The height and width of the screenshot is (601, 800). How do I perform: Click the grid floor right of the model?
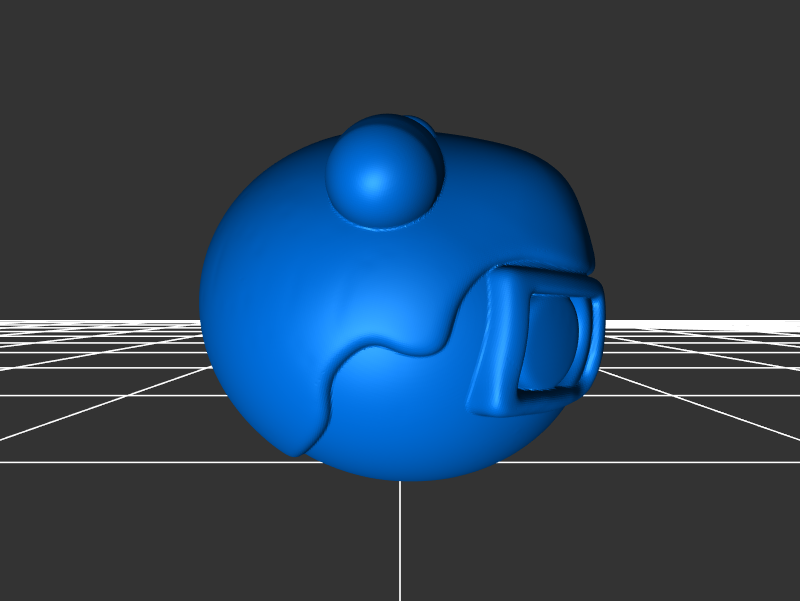pos(700,380)
